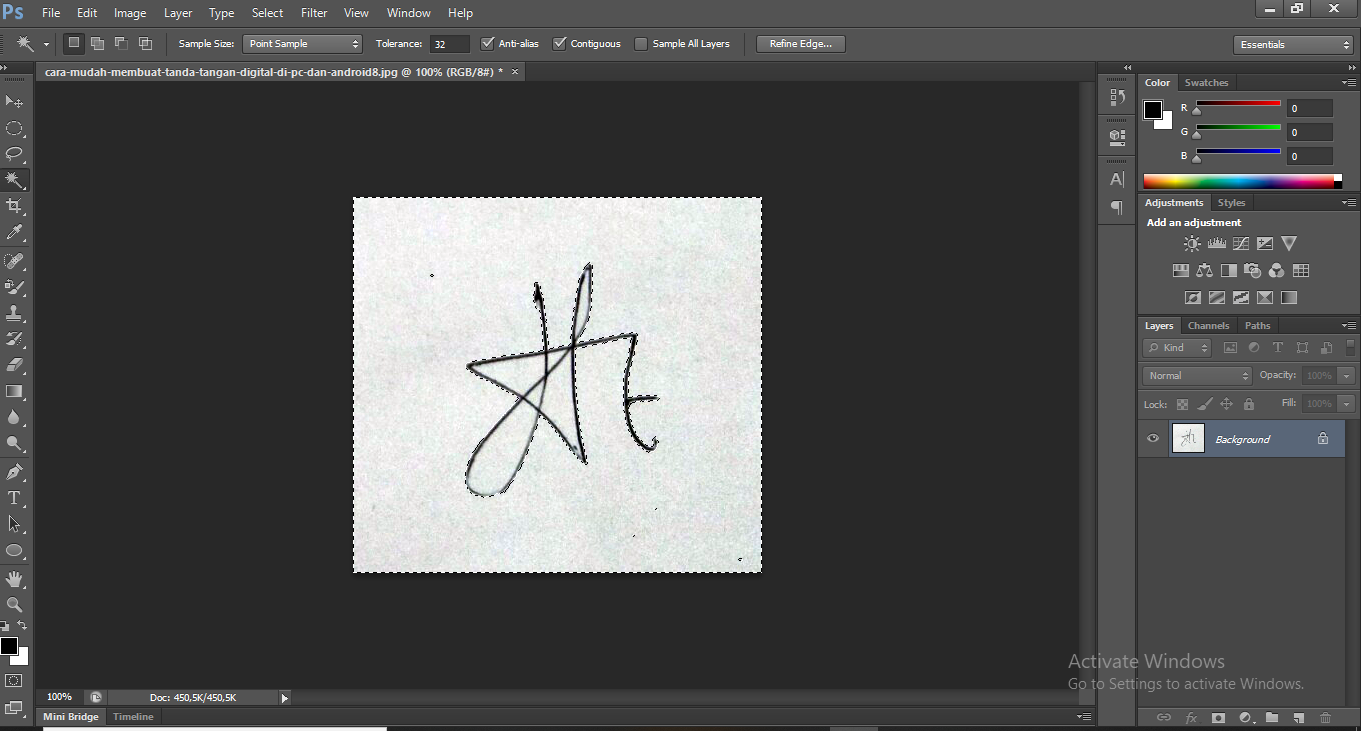Toggle the Contiguous checkbox
The height and width of the screenshot is (731, 1361).
[x=560, y=44]
